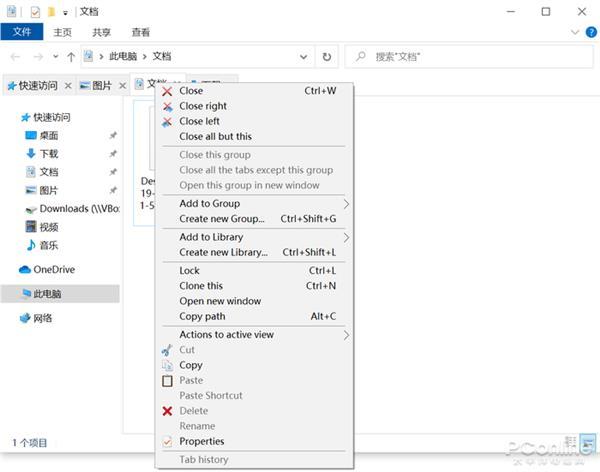Click Copy in the context menu
Screen dimensions: 600x472
coord(254,365)
